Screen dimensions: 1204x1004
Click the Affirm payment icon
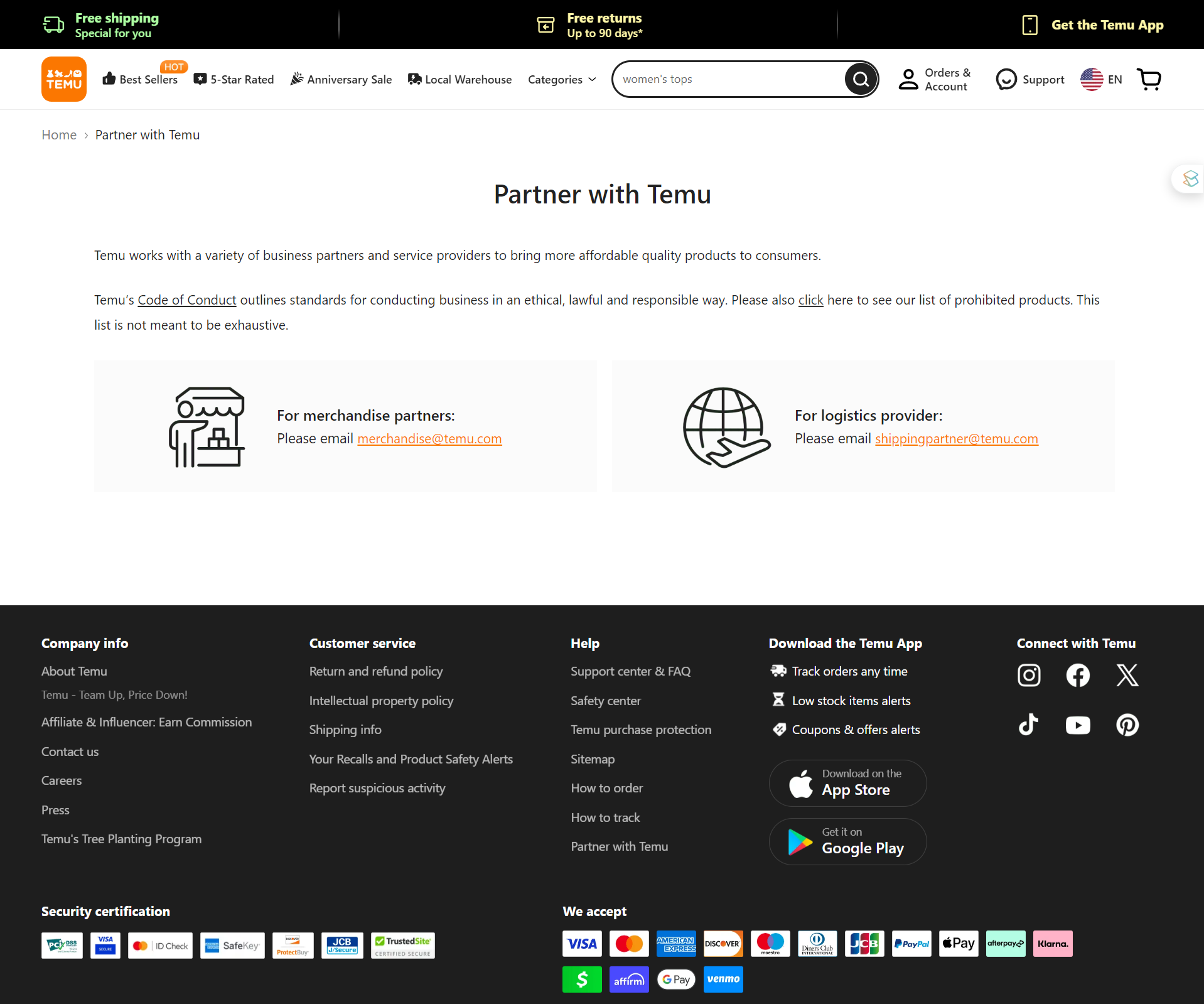tap(629, 980)
